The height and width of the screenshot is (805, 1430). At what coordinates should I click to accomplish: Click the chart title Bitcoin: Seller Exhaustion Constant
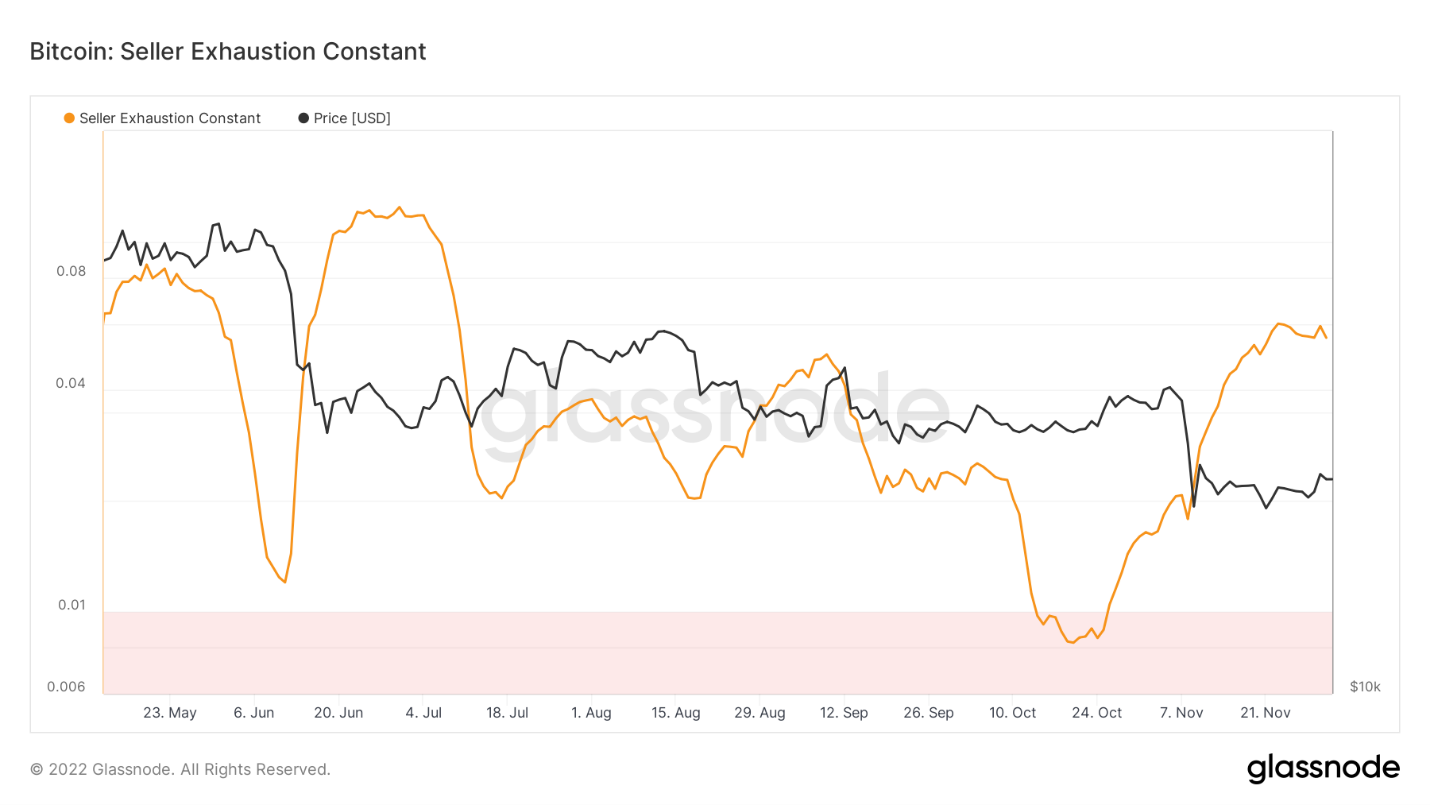tap(228, 51)
